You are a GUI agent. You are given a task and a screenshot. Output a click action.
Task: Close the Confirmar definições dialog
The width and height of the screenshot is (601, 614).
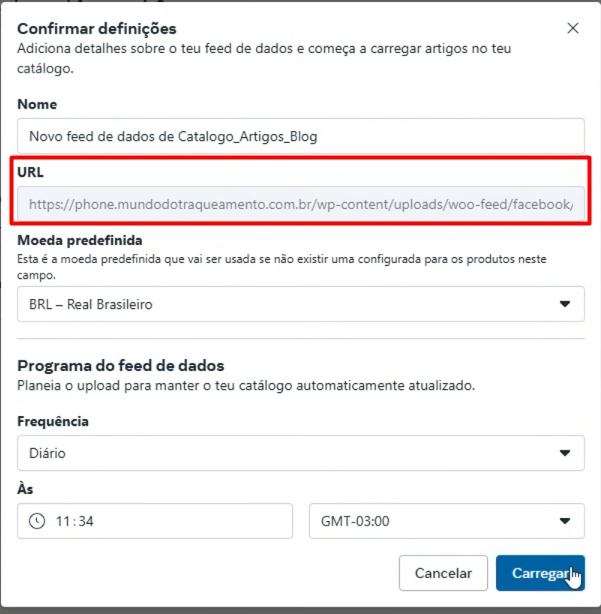point(573,28)
